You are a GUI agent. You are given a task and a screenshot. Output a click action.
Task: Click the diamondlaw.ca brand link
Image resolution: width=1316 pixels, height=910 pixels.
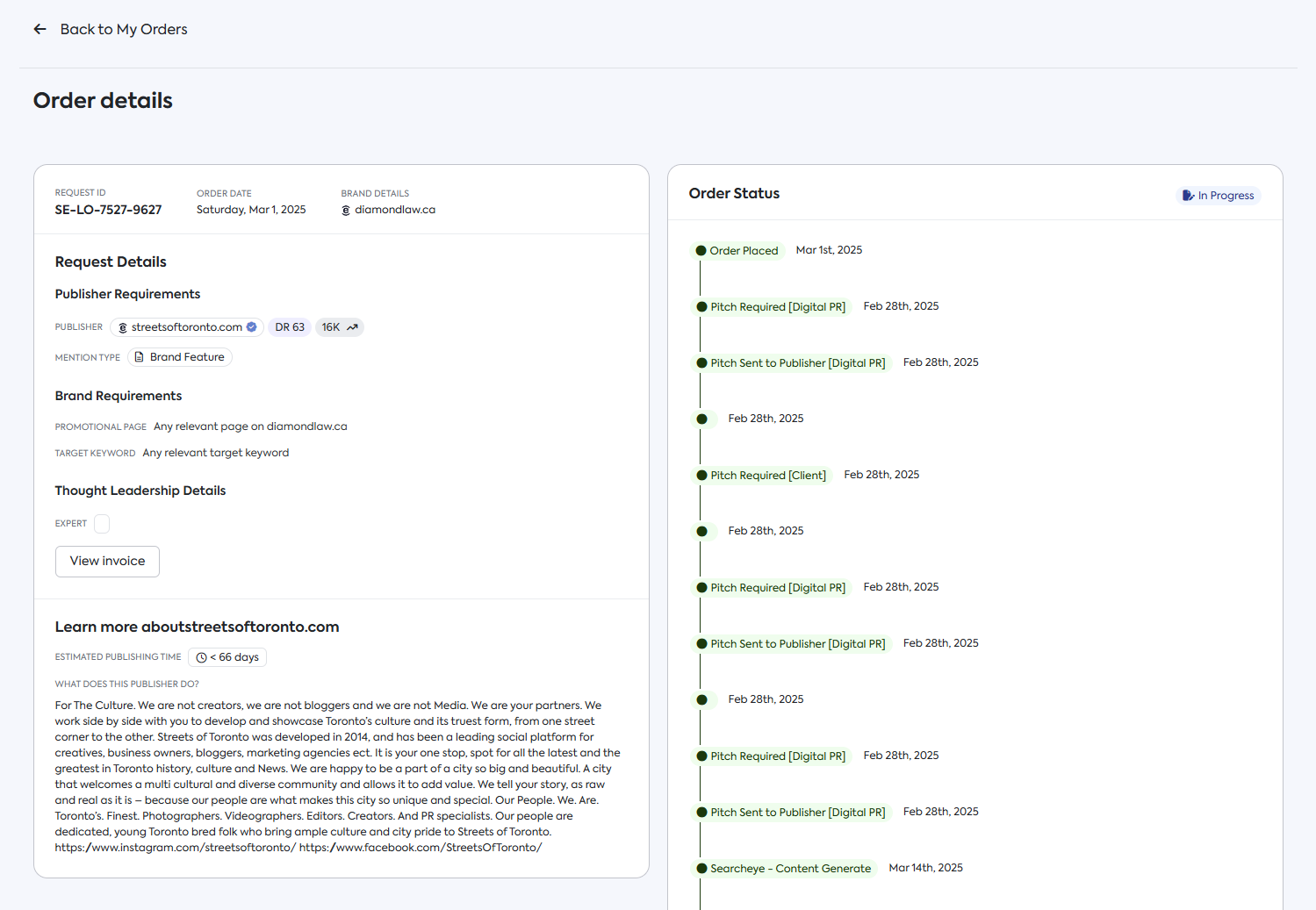pos(395,210)
